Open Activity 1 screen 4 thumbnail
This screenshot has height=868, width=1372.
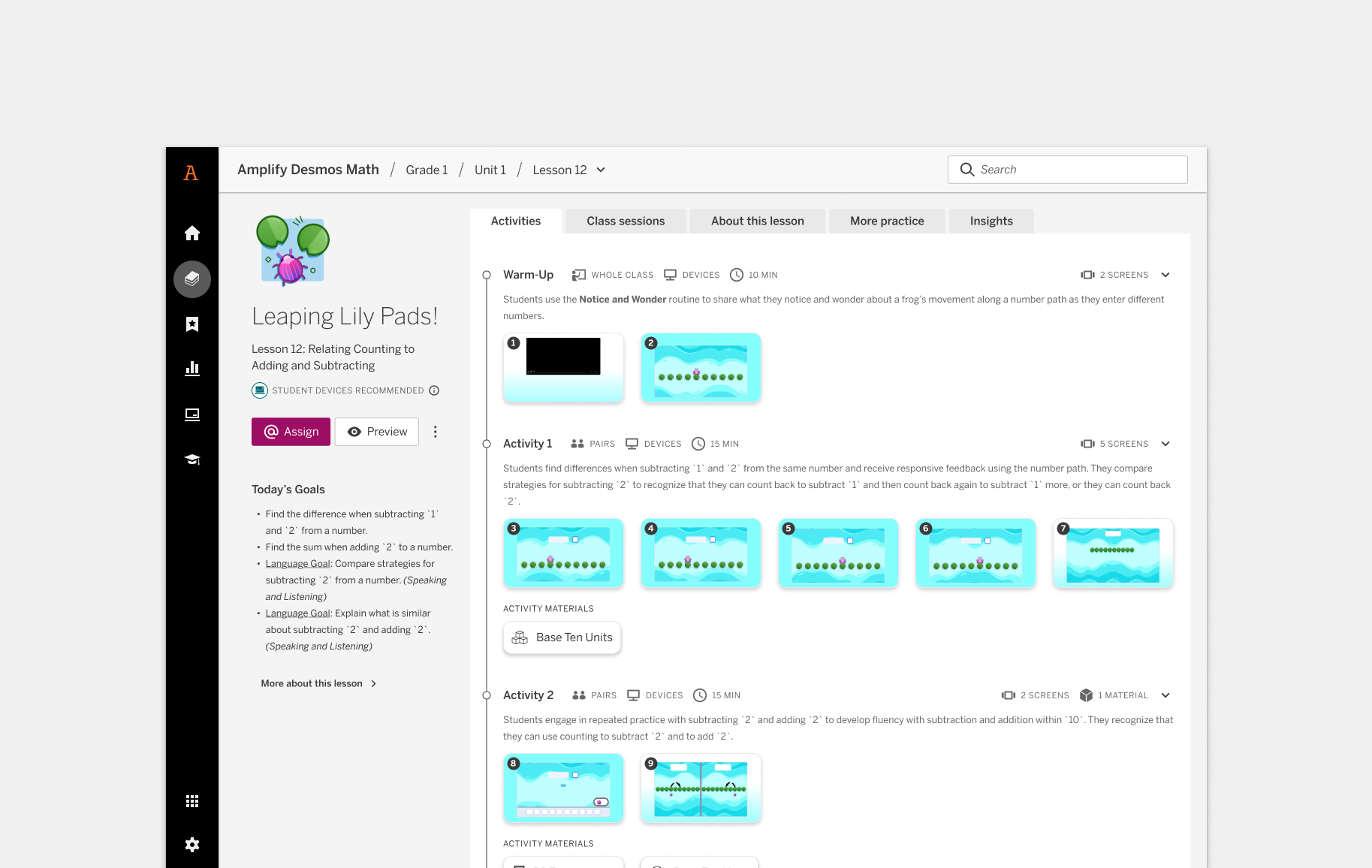tap(701, 553)
